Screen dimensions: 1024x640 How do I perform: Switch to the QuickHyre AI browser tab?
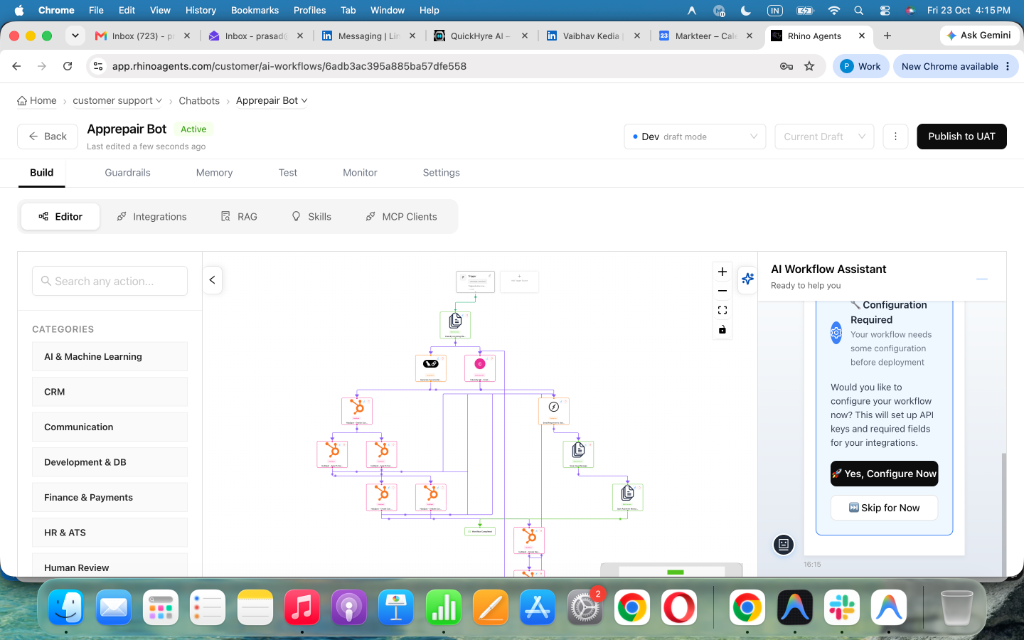pos(480,36)
